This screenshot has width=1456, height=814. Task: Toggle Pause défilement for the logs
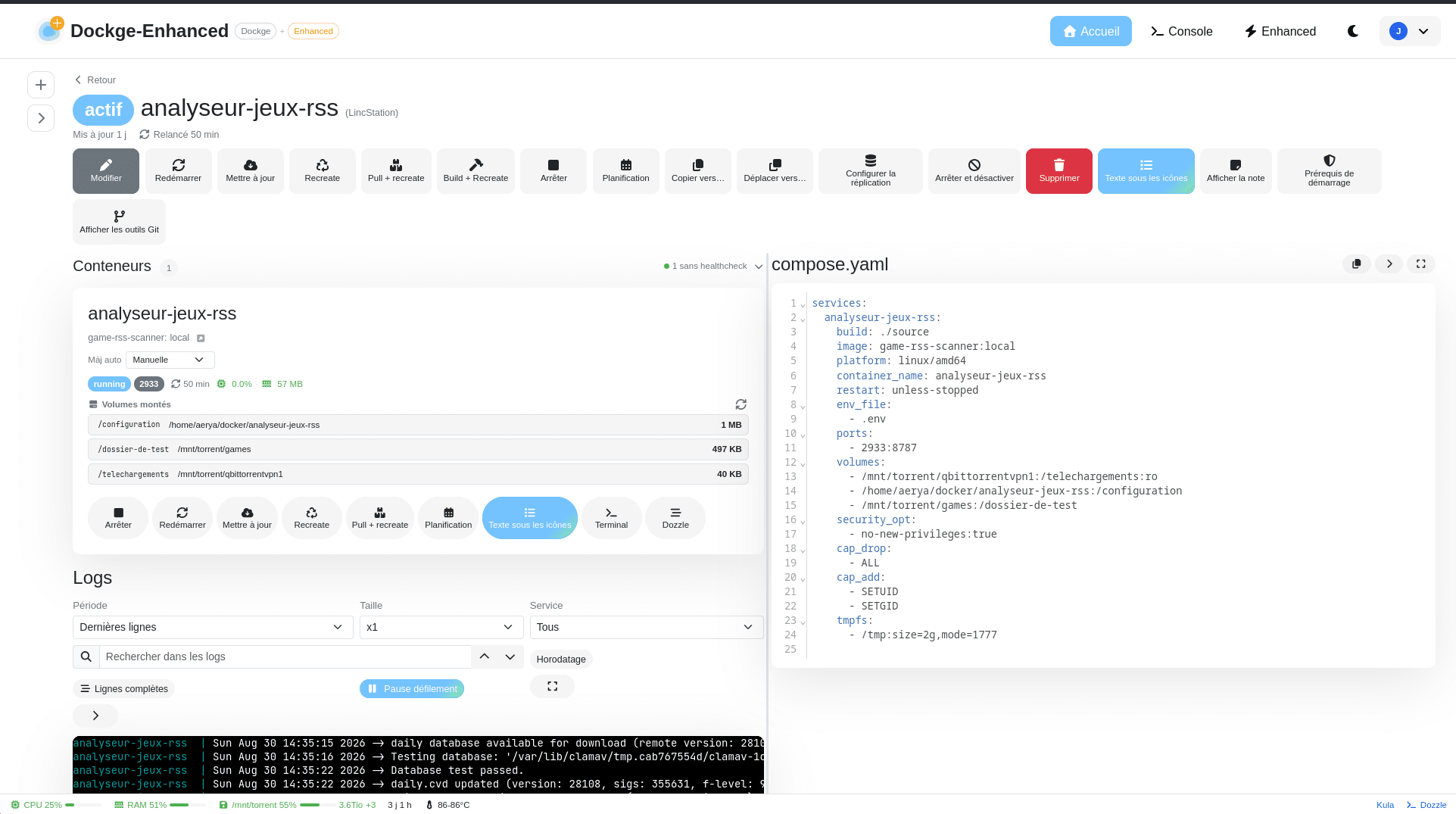pyautogui.click(x=412, y=689)
